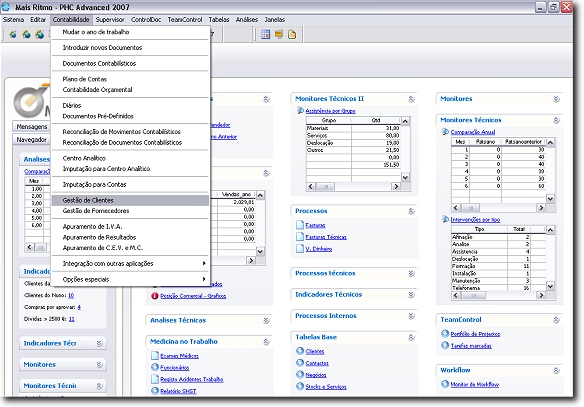Click the page icon beside Registo Acidentes Trabalho
This screenshot has height=407, width=584.
pos(155,379)
